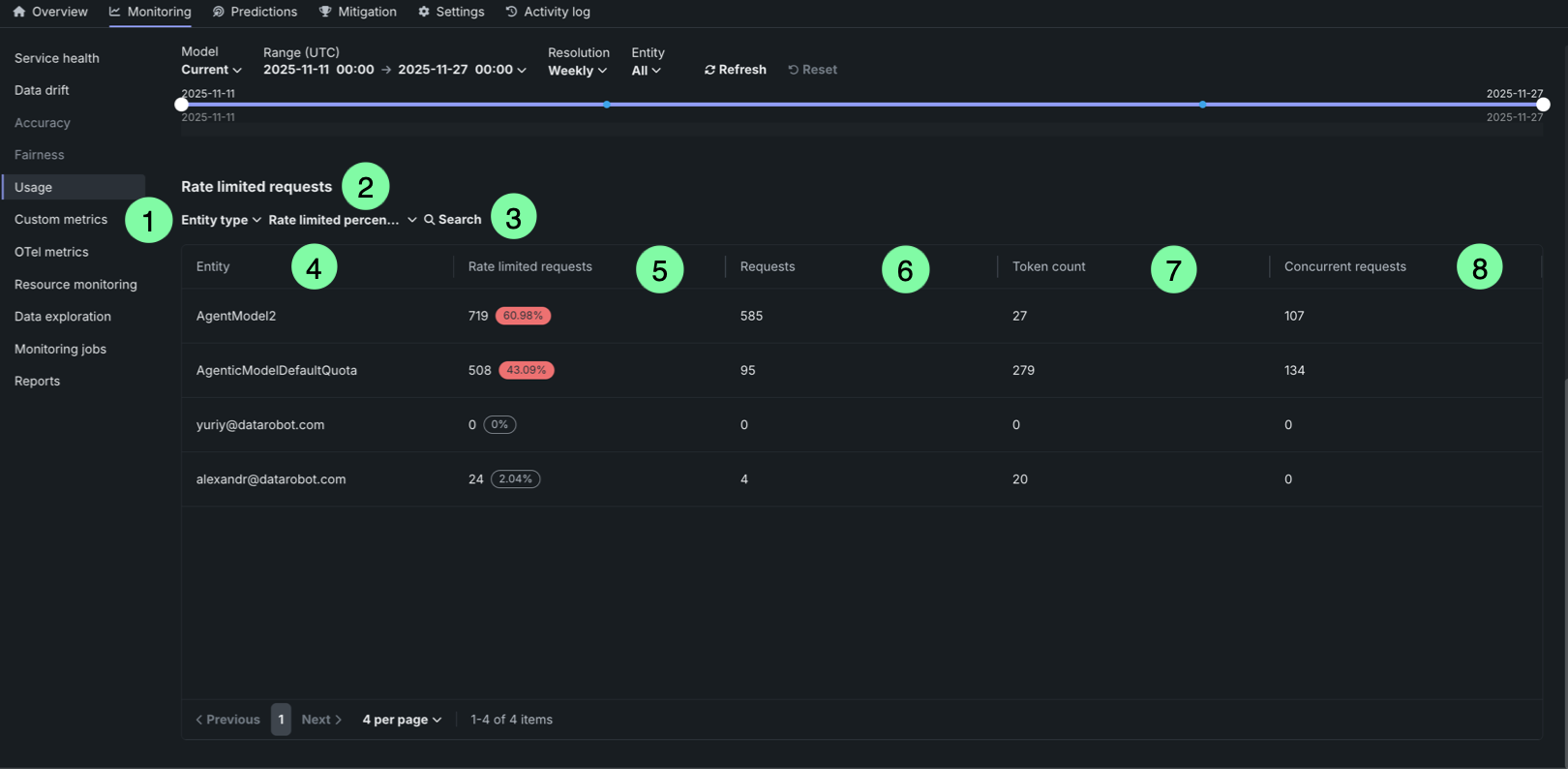This screenshot has height=769, width=1568.
Task: Click the Search magnifier icon
Action: pos(430,220)
